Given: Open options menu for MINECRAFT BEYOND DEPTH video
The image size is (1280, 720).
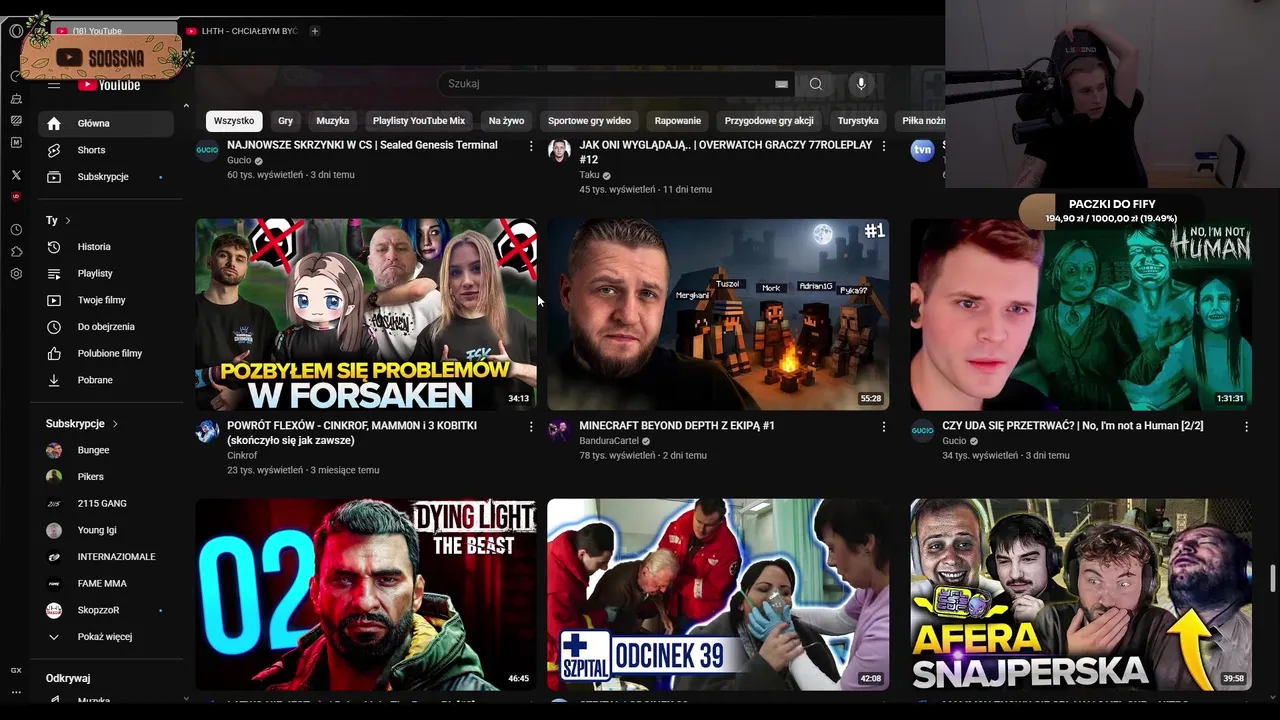Looking at the screenshot, I should point(883,427).
